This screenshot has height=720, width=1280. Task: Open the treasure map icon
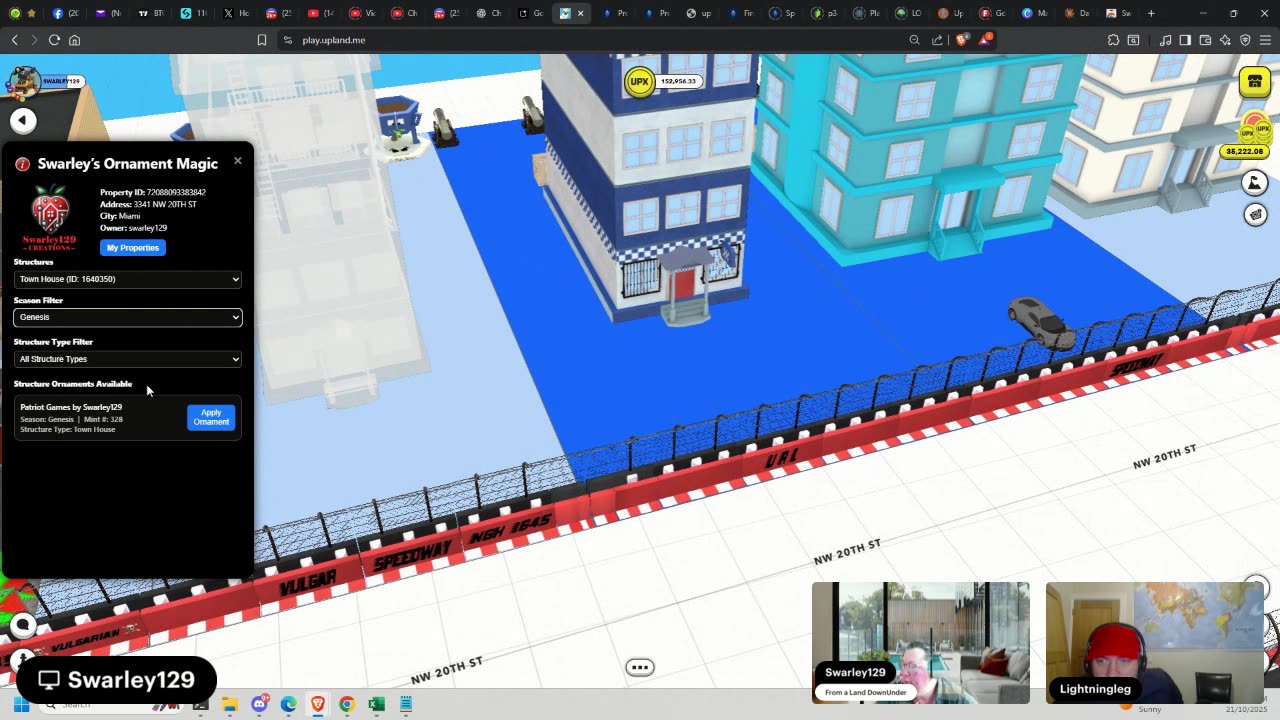tap(1255, 214)
